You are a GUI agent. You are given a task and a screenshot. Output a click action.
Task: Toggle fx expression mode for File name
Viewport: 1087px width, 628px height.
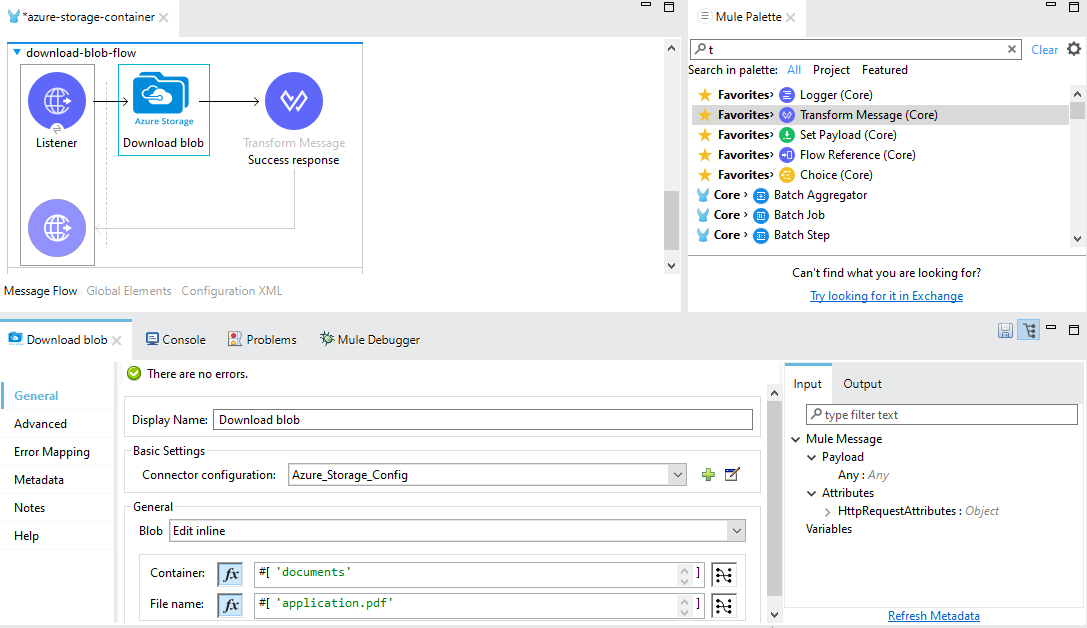(x=230, y=605)
